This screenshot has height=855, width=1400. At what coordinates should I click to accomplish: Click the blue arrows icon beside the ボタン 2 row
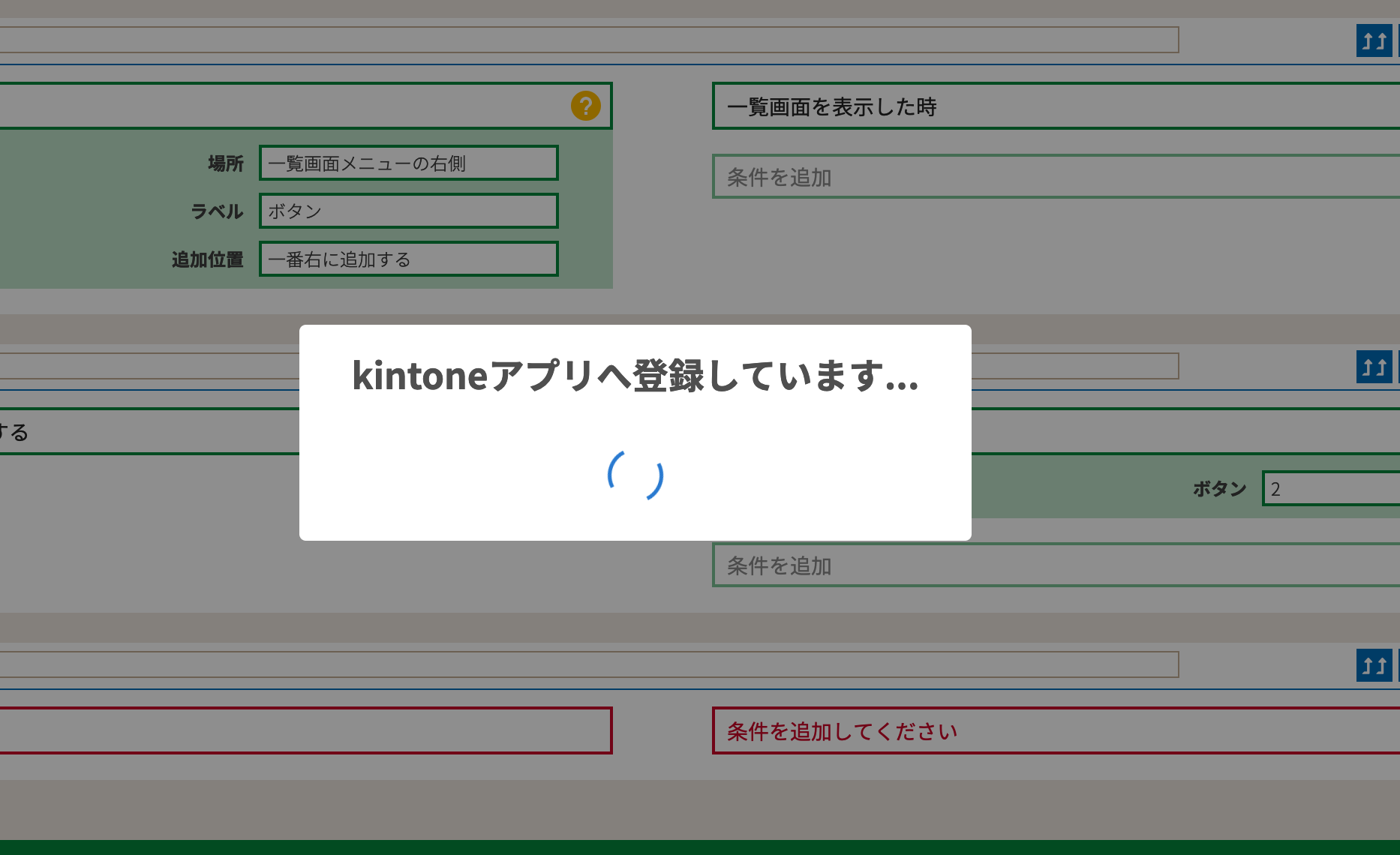[1374, 367]
